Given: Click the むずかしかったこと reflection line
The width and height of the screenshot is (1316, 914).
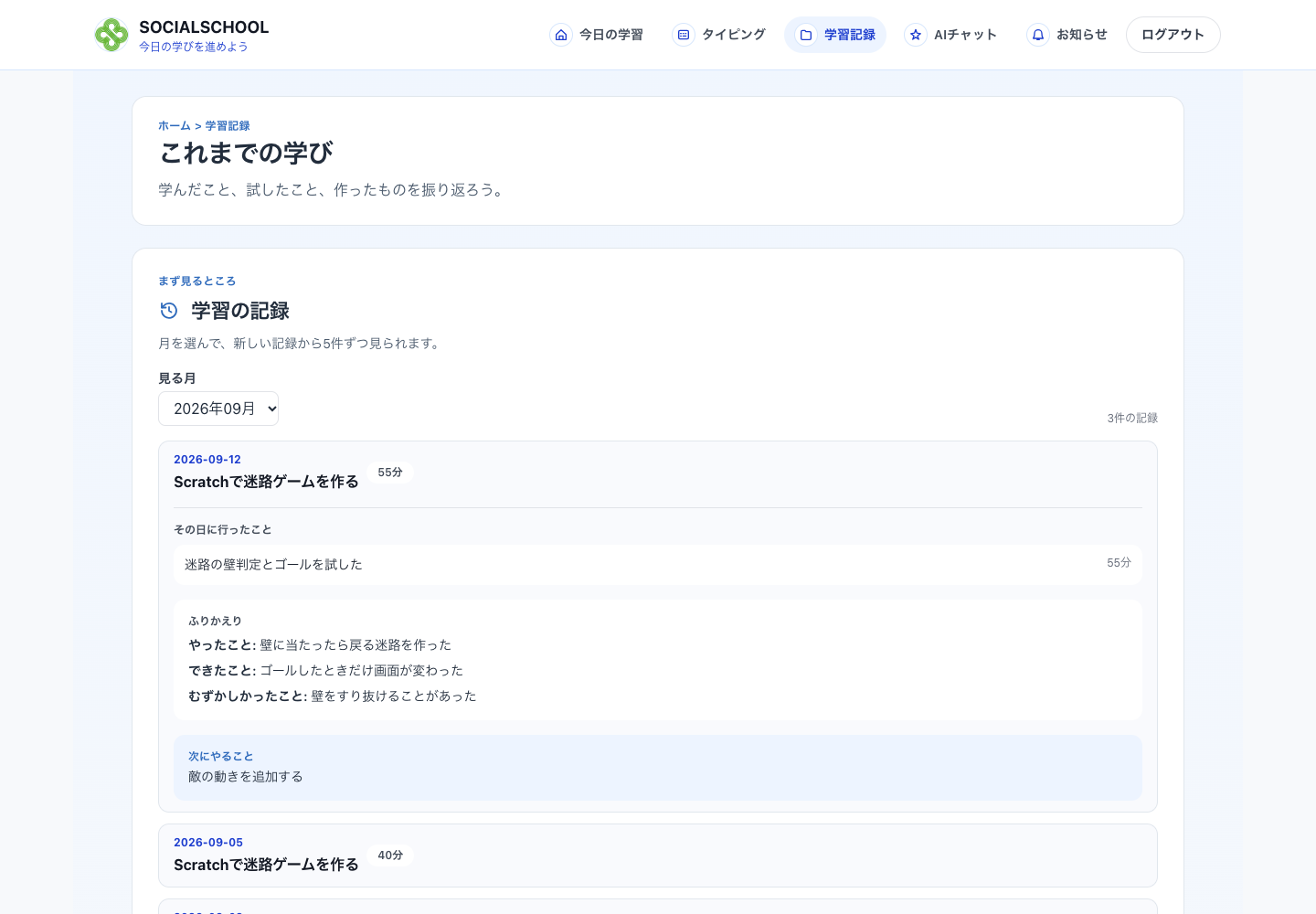Looking at the screenshot, I should point(333,696).
